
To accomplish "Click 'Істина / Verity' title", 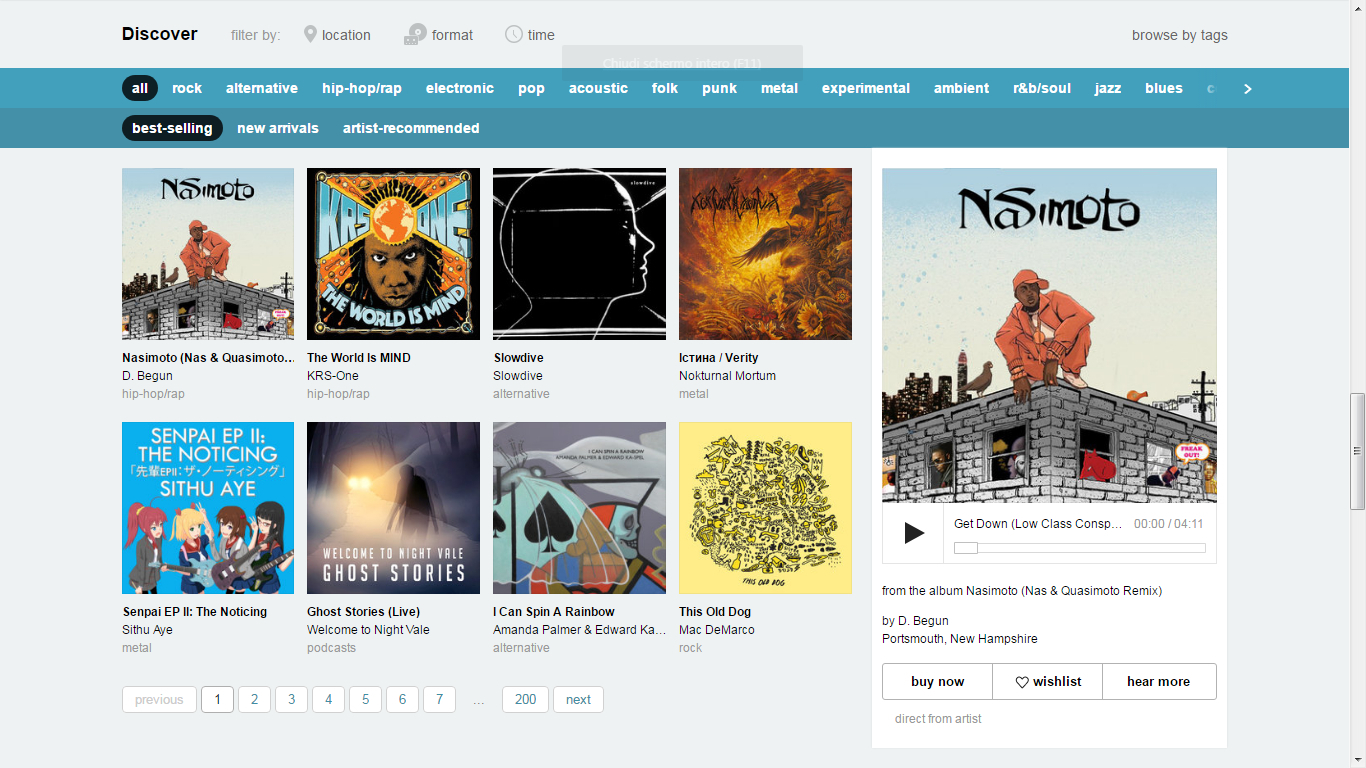I will [x=719, y=357].
